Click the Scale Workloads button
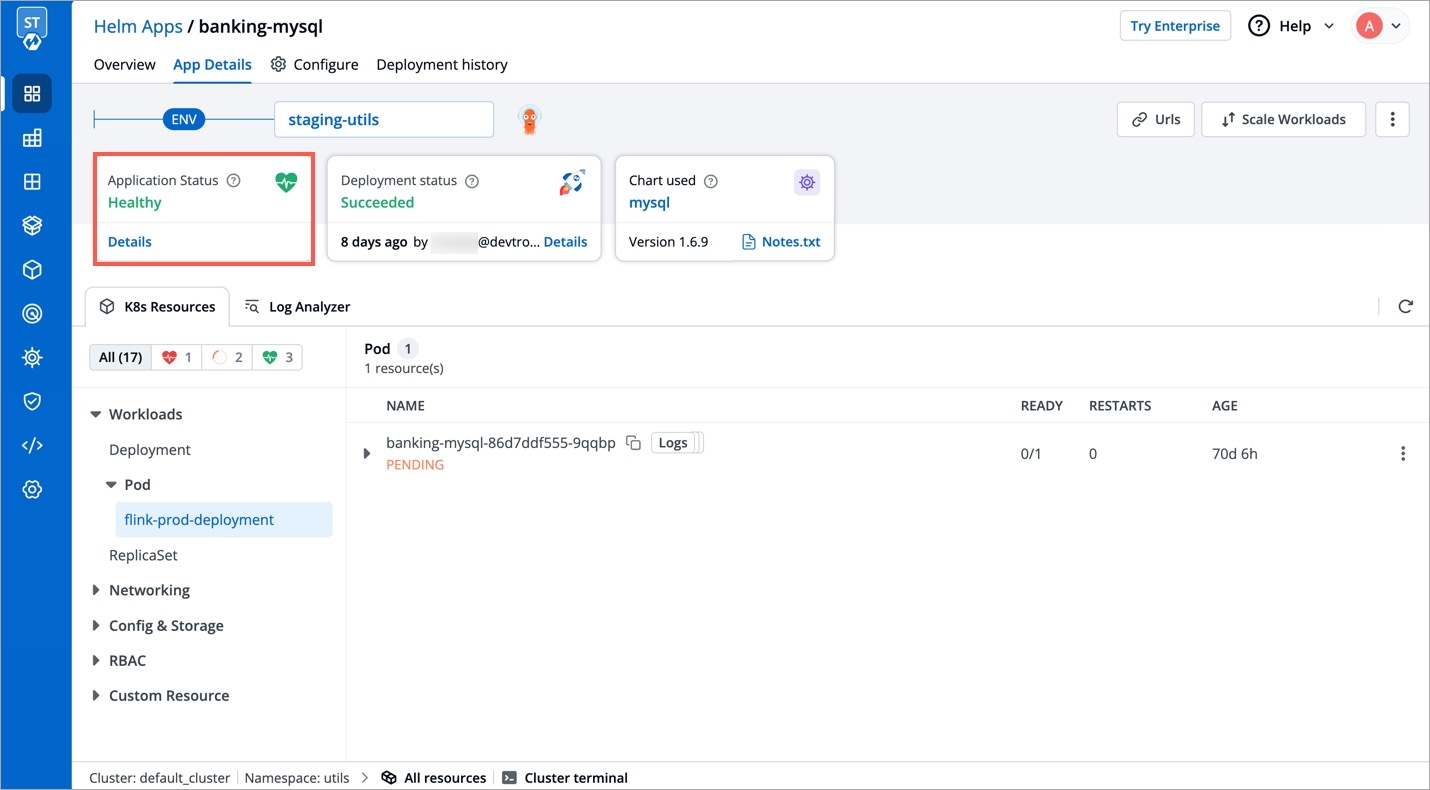This screenshot has width=1430, height=790. 1283,119
